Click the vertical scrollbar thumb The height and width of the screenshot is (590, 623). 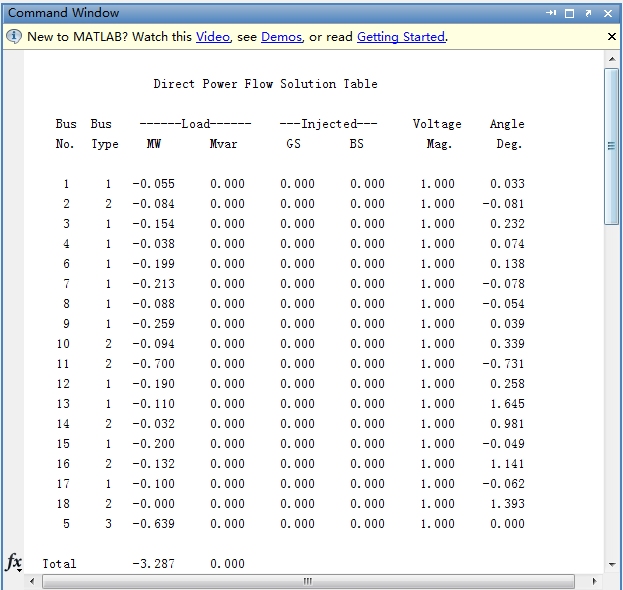click(x=611, y=146)
